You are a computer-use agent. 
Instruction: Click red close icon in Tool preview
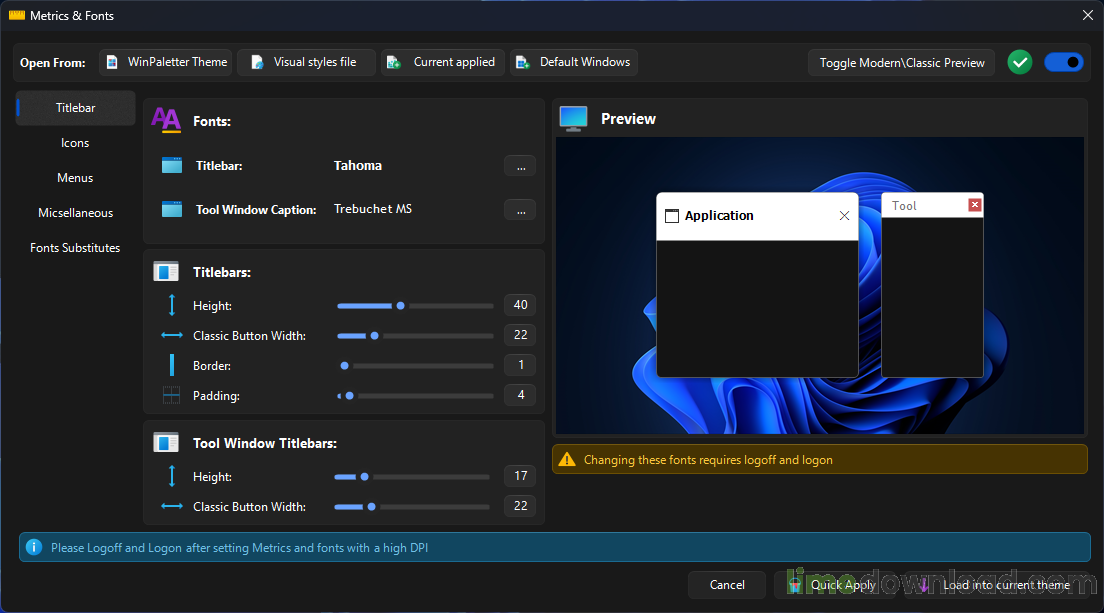coord(975,205)
